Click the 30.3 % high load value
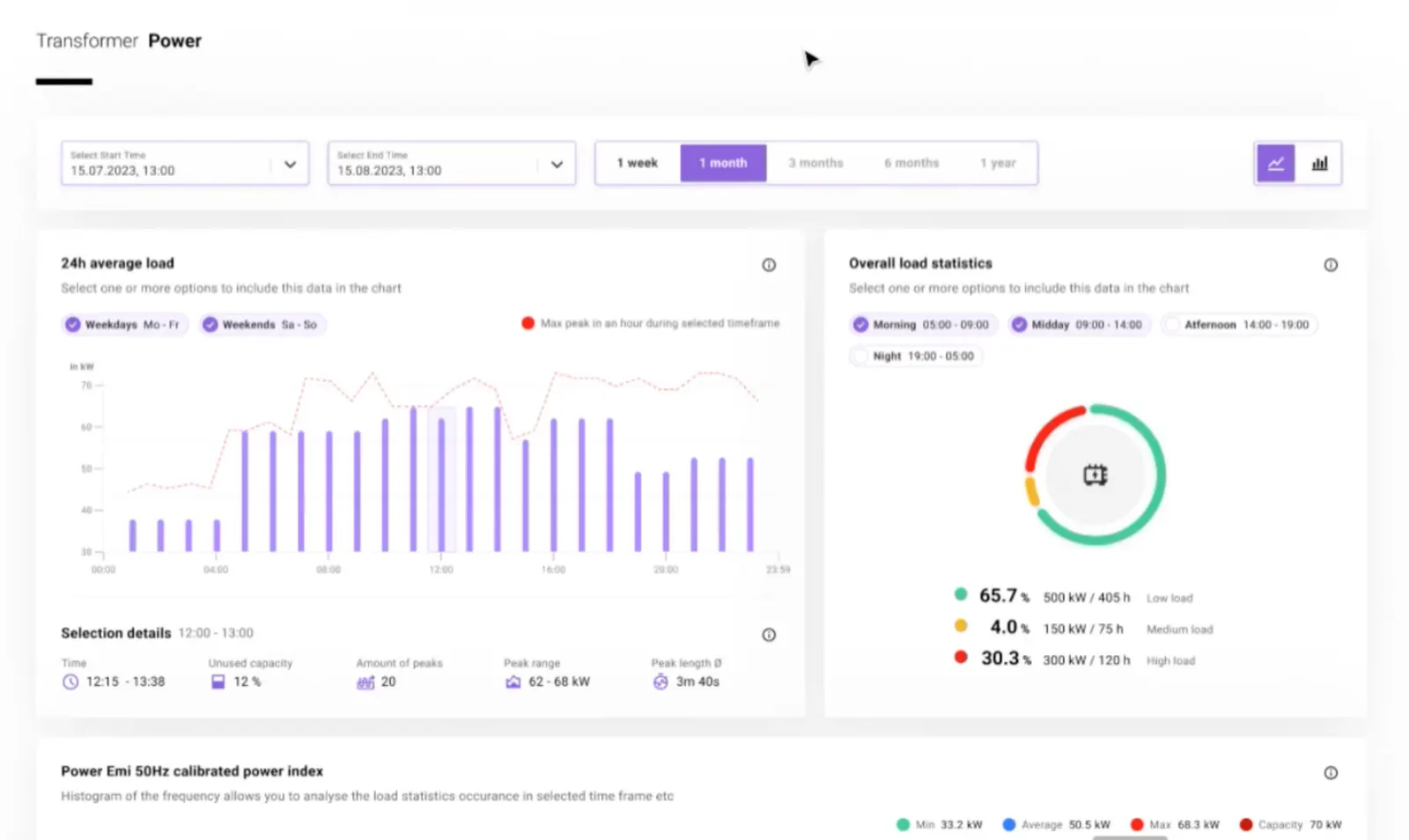Image resolution: width=1409 pixels, height=840 pixels. coord(1006,659)
